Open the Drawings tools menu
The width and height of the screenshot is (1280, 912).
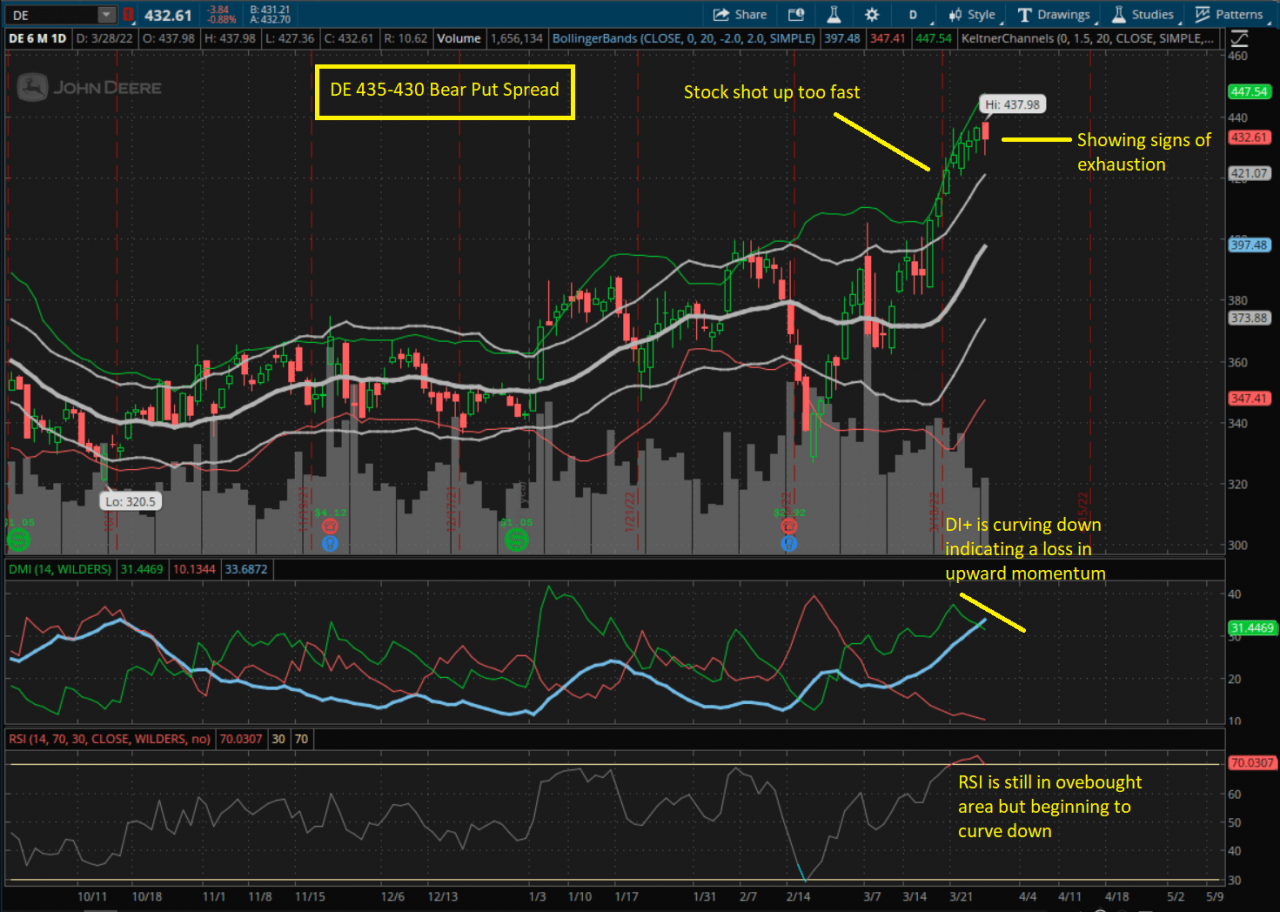pos(1054,14)
